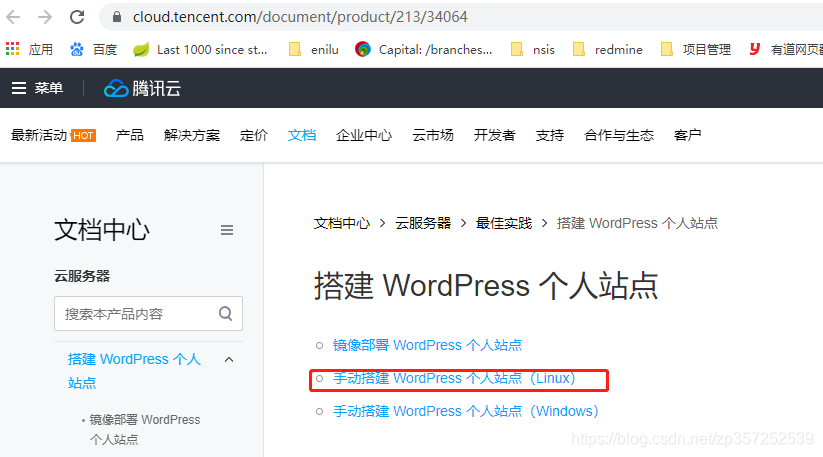The height and width of the screenshot is (457, 823).
Task: Open link 手动搭建 WordPress 个人站点 (Windows)
Action: [466, 411]
